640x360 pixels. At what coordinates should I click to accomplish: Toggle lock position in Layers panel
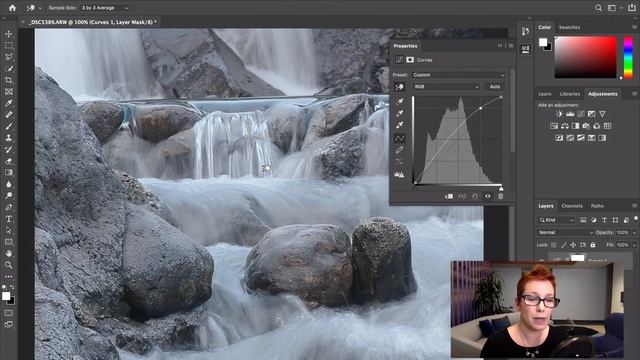click(573, 245)
